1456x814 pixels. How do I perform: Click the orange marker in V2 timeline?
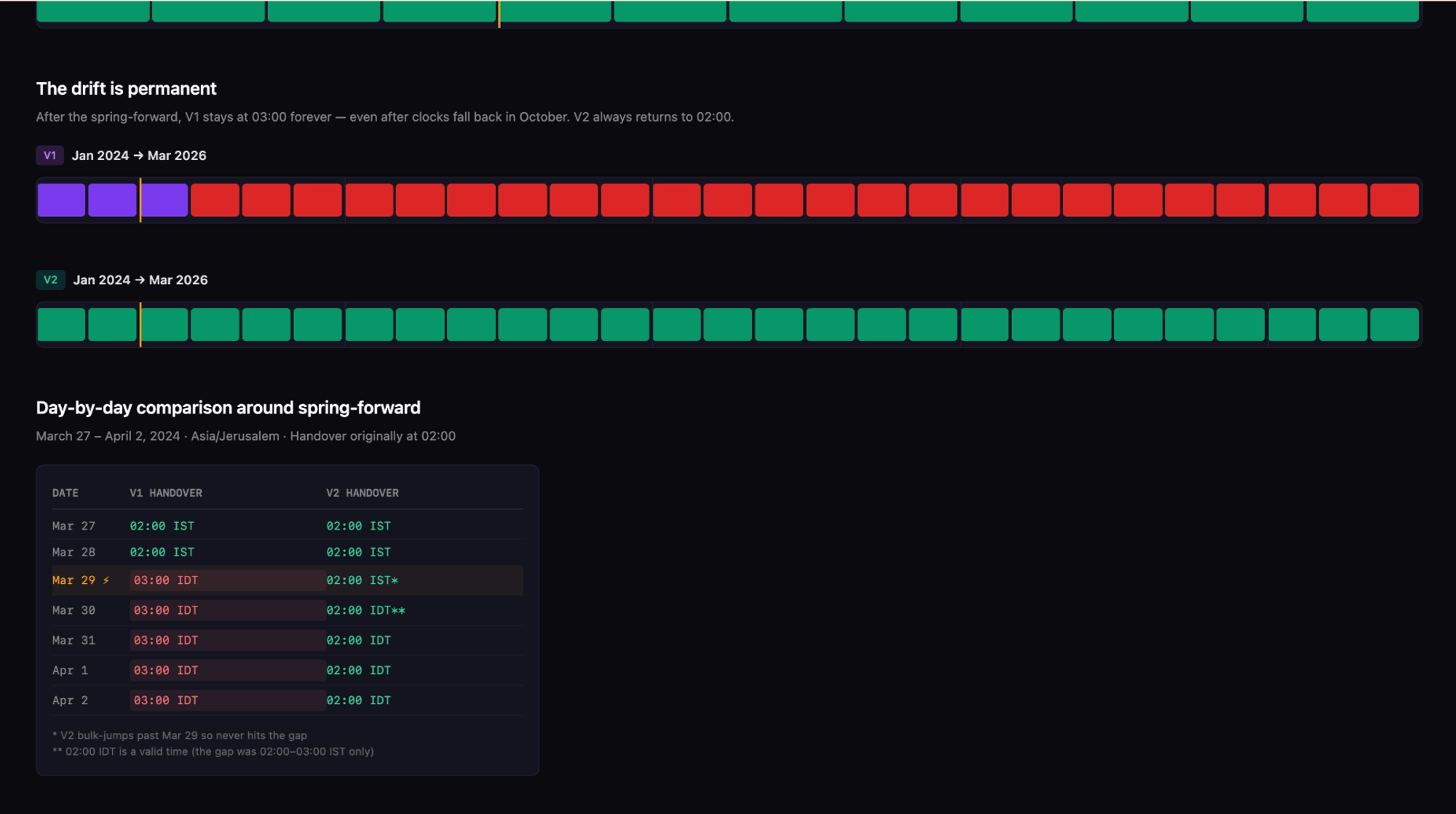(141, 325)
